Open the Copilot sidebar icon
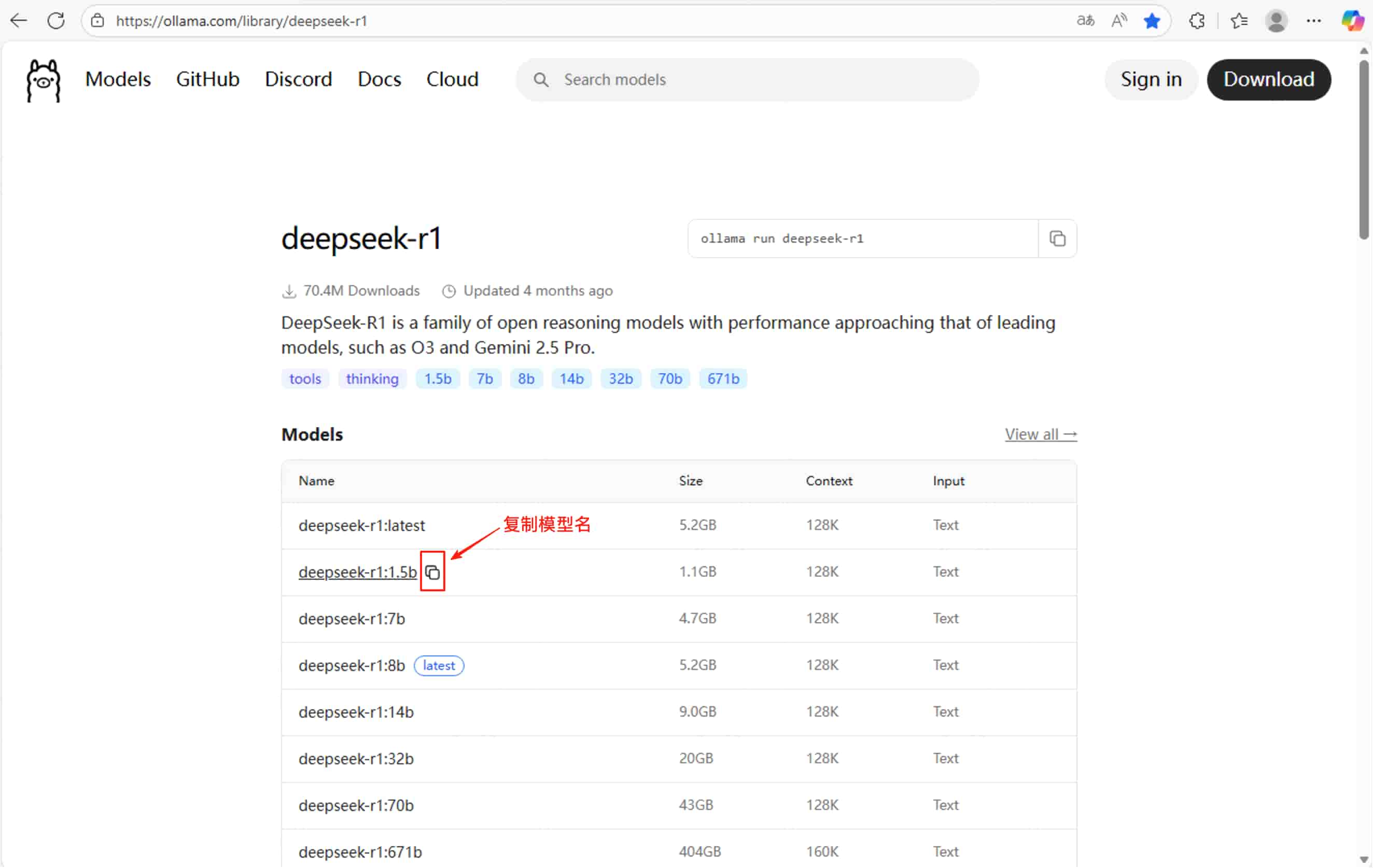The image size is (1373, 868). tap(1352, 21)
